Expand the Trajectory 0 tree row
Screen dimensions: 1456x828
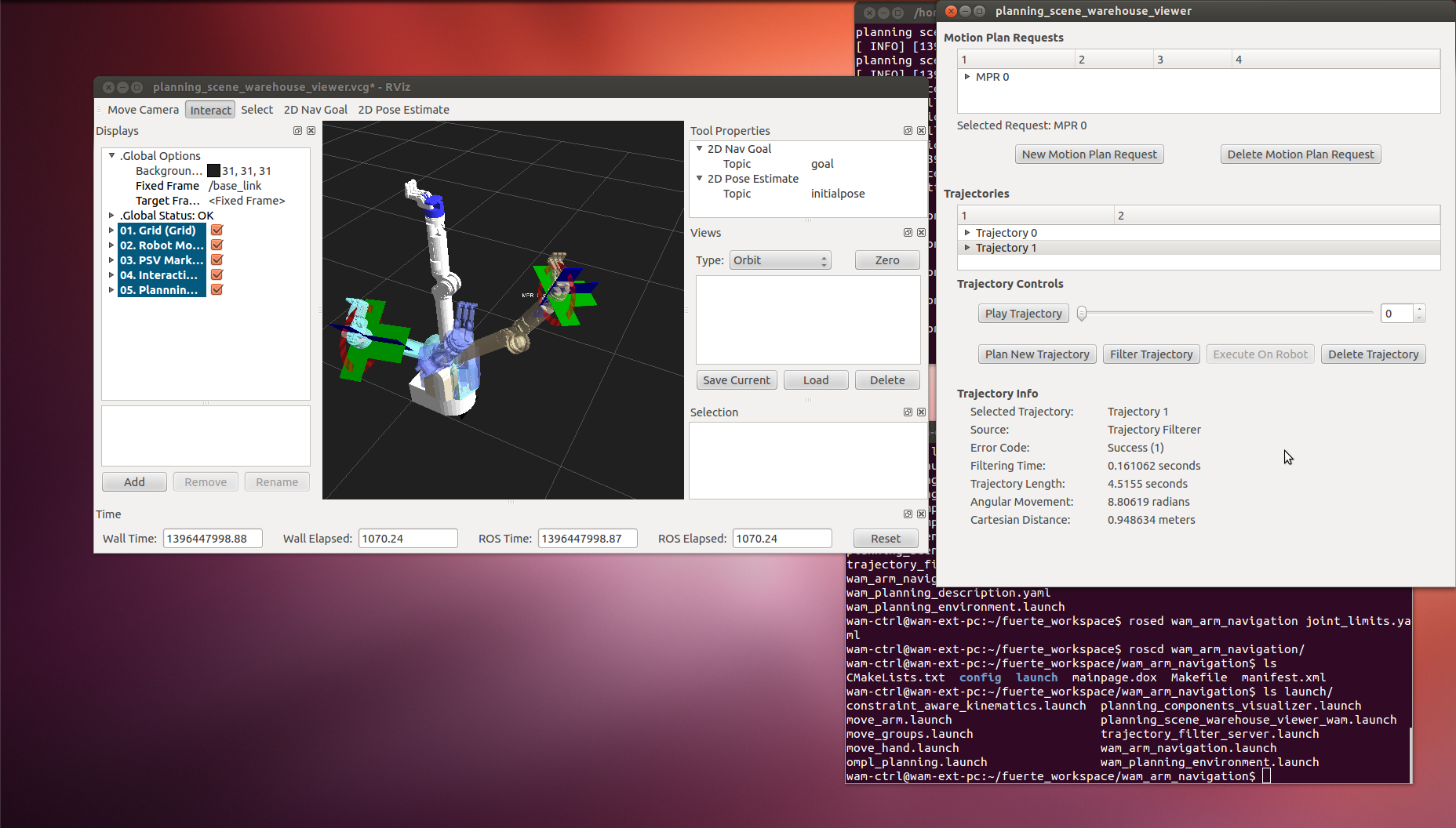point(967,233)
